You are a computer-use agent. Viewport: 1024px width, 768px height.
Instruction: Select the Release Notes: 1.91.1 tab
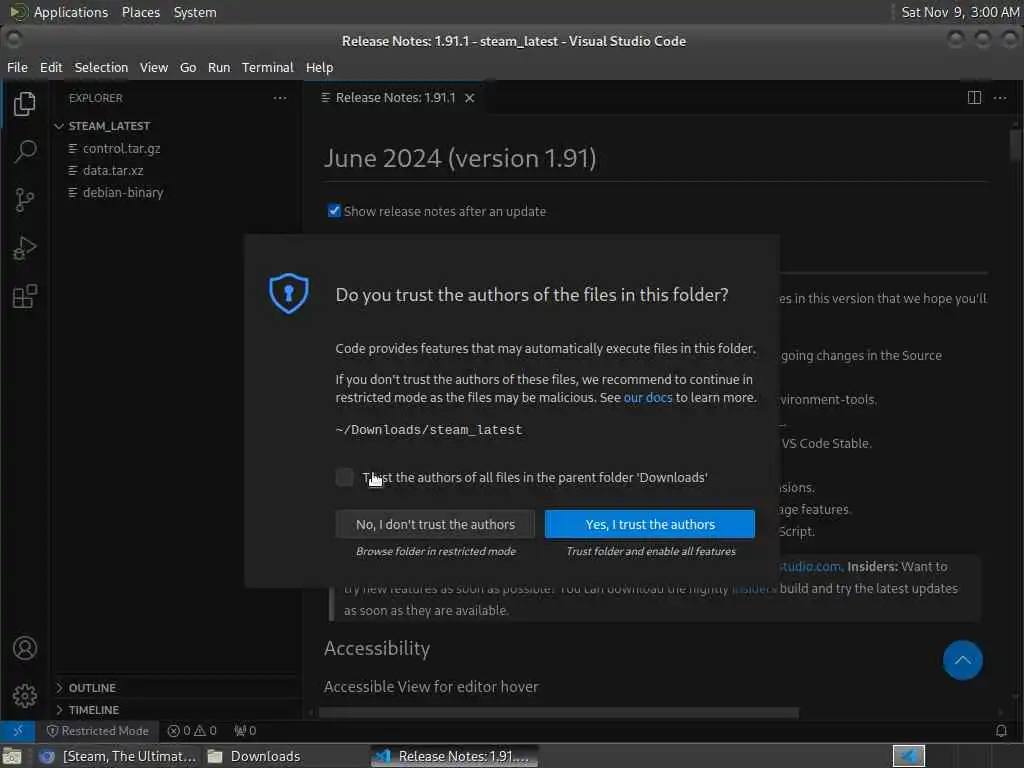(395, 98)
